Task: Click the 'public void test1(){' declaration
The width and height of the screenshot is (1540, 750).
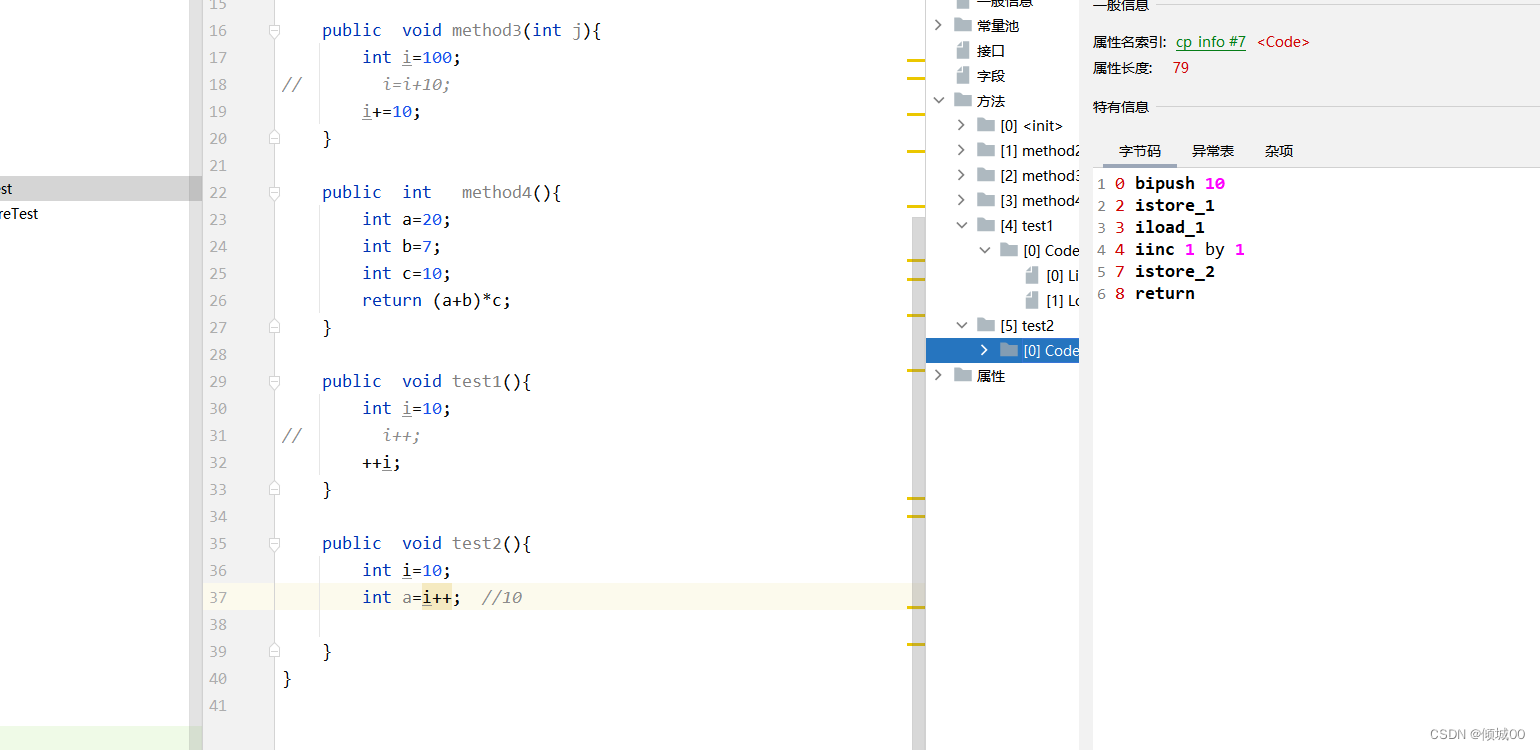Action: click(x=426, y=382)
